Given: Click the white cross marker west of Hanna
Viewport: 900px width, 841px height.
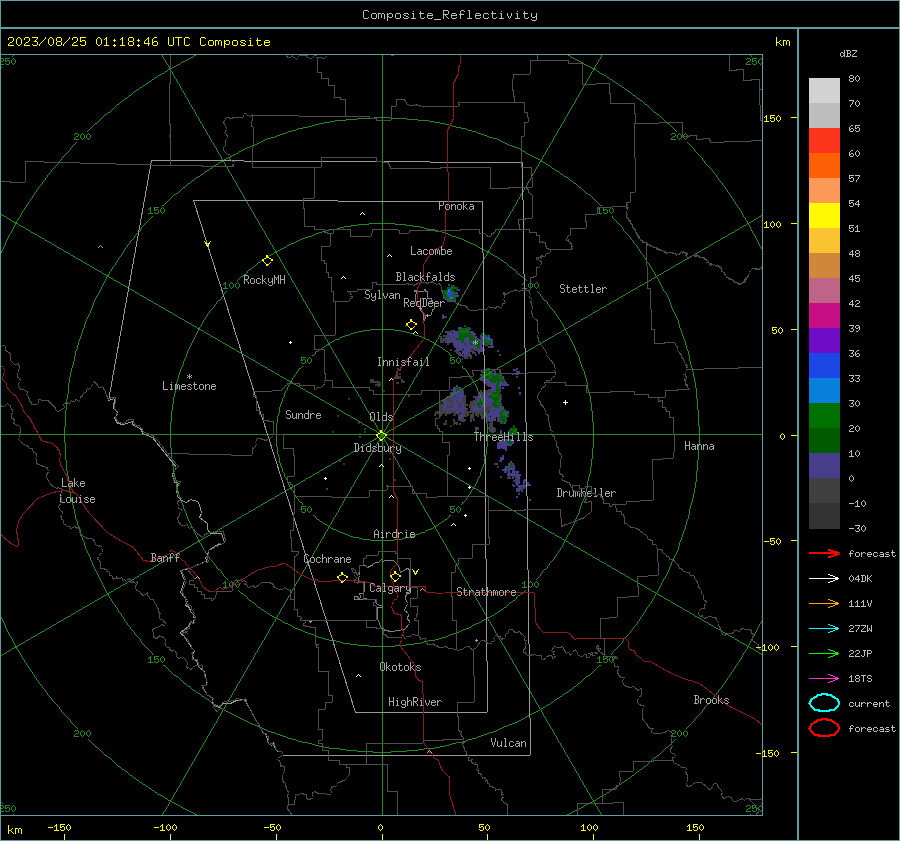Looking at the screenshot, I should (565, 402).
